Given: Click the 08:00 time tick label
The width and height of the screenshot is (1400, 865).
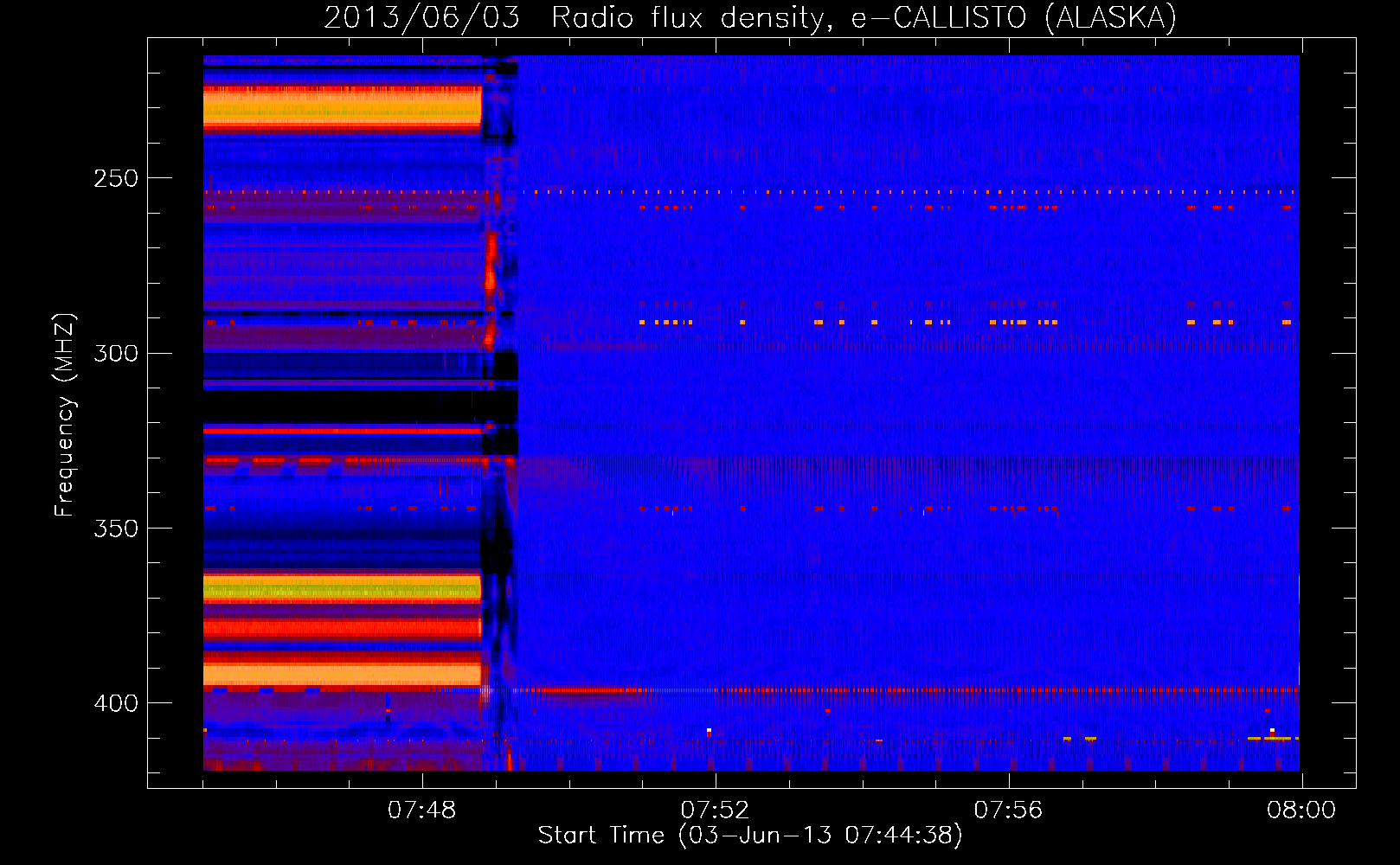Looking at the screenshot, I should 1301,811.
